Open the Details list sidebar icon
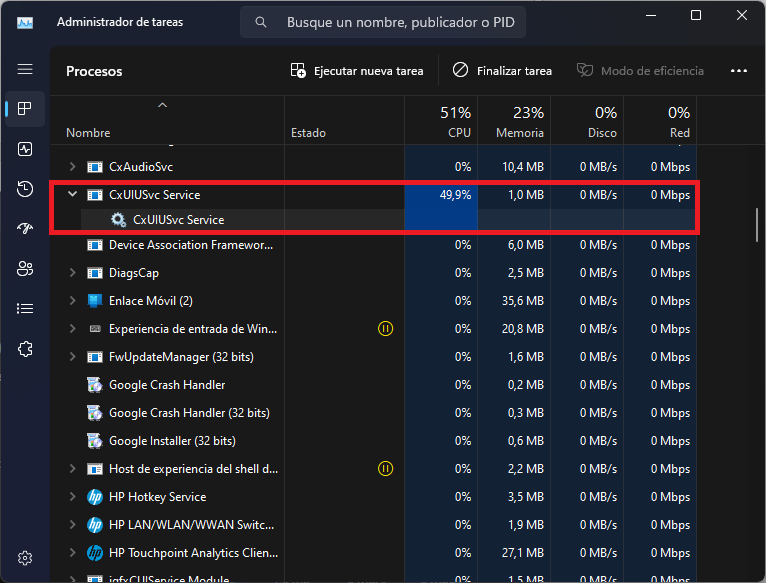 [25, 308]
